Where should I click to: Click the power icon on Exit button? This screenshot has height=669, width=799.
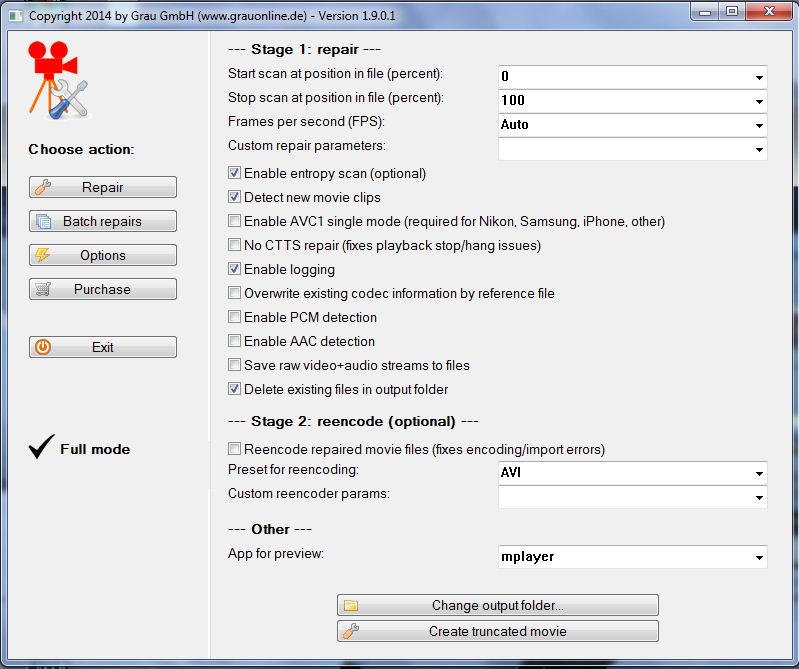42,348
